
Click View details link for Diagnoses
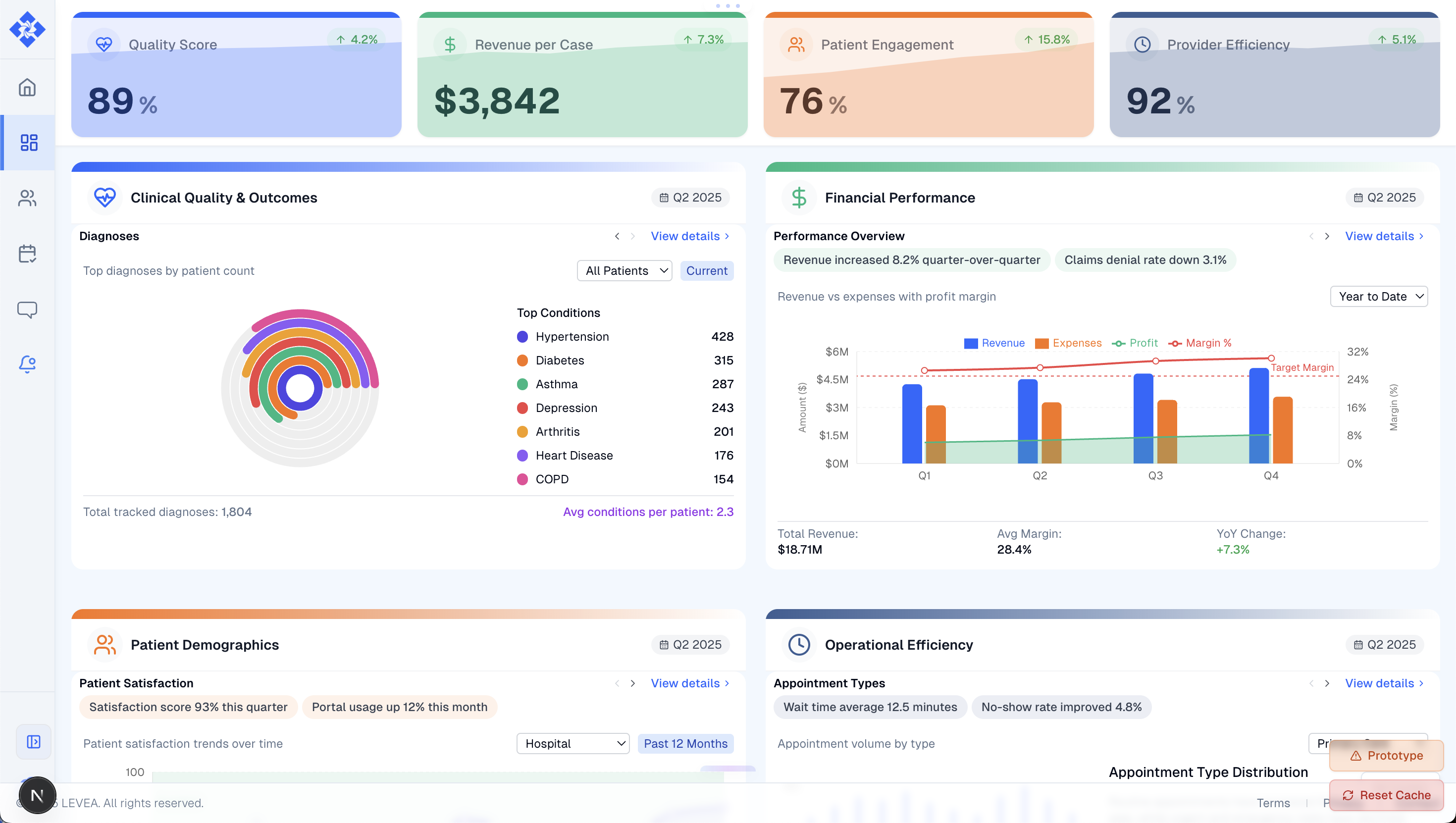click(x=689, y=236)
